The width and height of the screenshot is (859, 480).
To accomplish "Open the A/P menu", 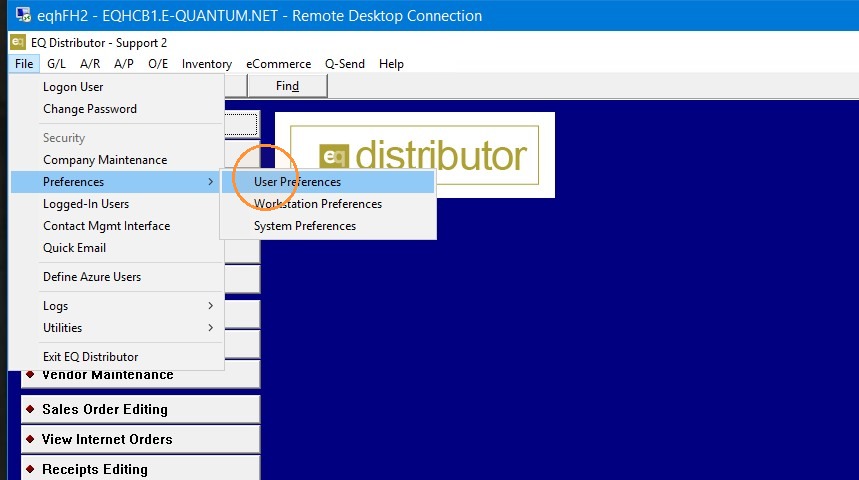I will [124, 64].
